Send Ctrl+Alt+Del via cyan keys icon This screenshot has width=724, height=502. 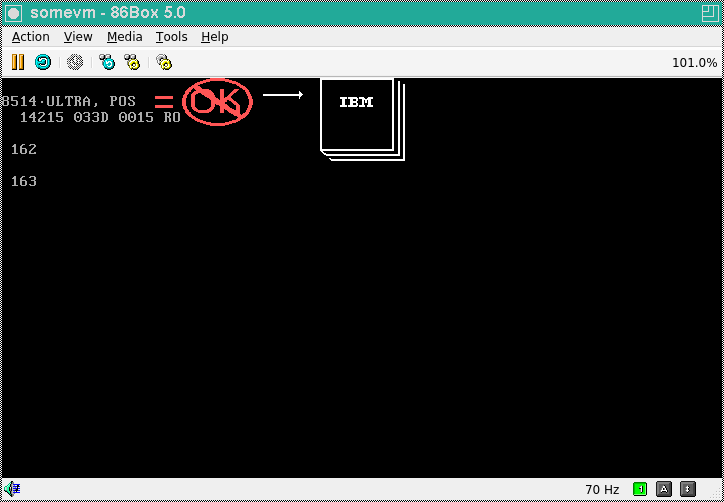pyautogui.click(x=107, y=62)
